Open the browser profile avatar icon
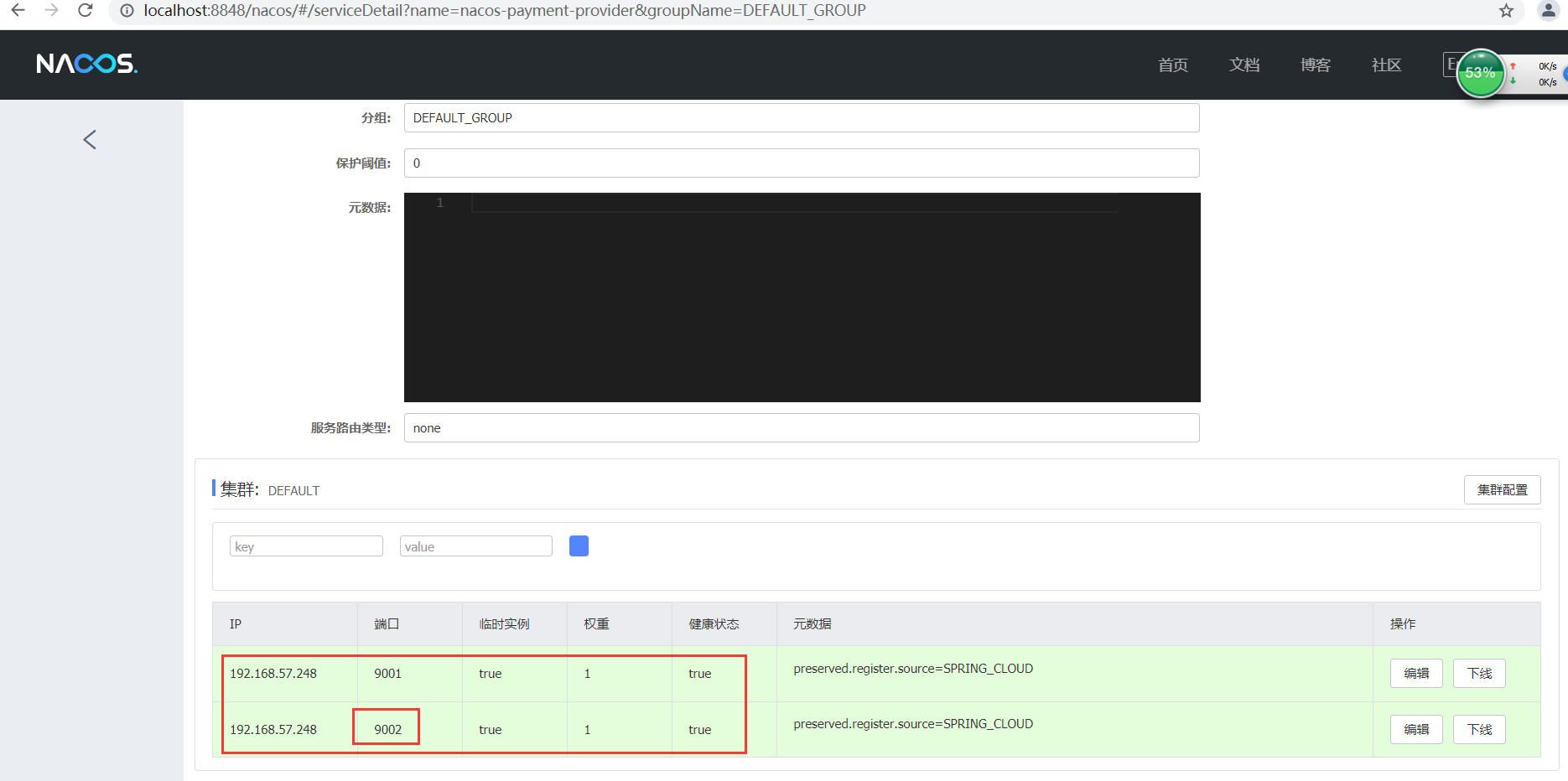 click(1548, 11)
